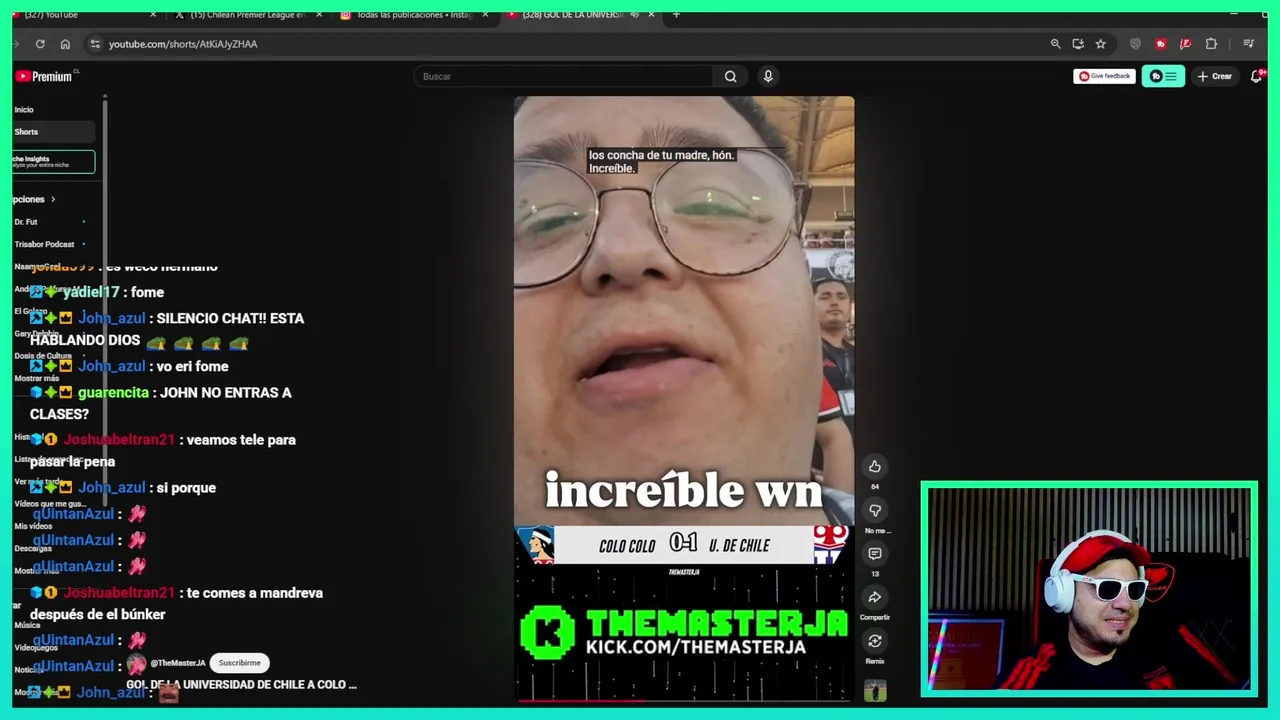Open the gray S extension icon
Image resolution: width=1280 pixels, height=720 pixels.
click(1135, 44)
